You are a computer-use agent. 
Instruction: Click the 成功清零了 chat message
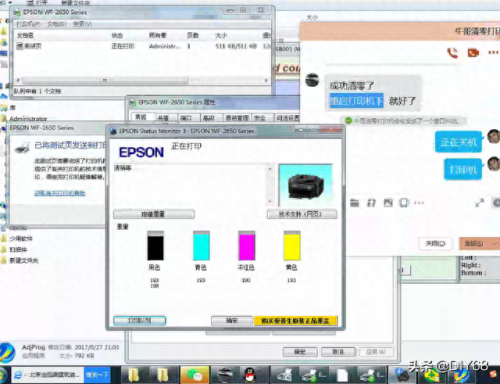[x=352, y=86]
